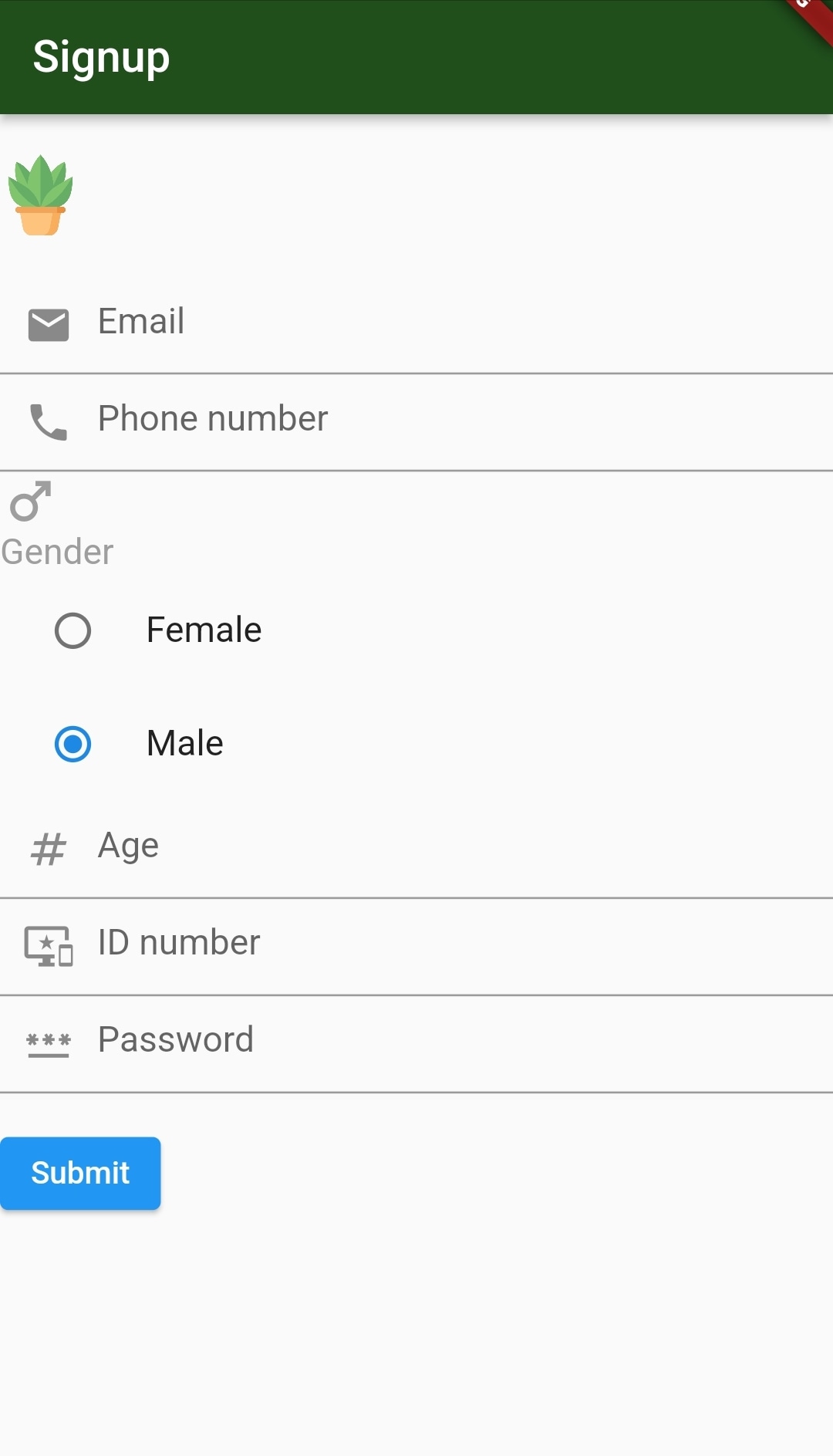Click the Signup title in the header
Image resolution: width=833 pixels, height=1456 pixels.
coord(102,57)
